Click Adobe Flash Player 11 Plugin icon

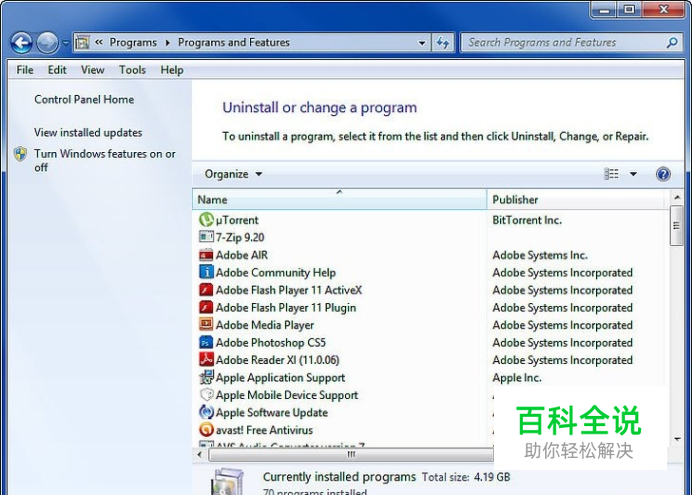click(206, 308)
